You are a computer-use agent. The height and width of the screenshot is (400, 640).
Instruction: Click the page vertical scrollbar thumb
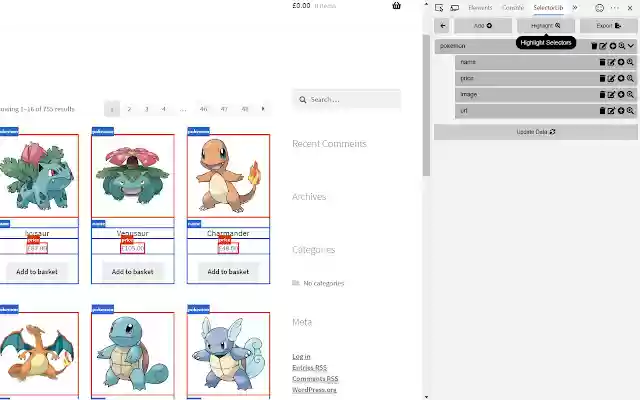pos(426,105)
